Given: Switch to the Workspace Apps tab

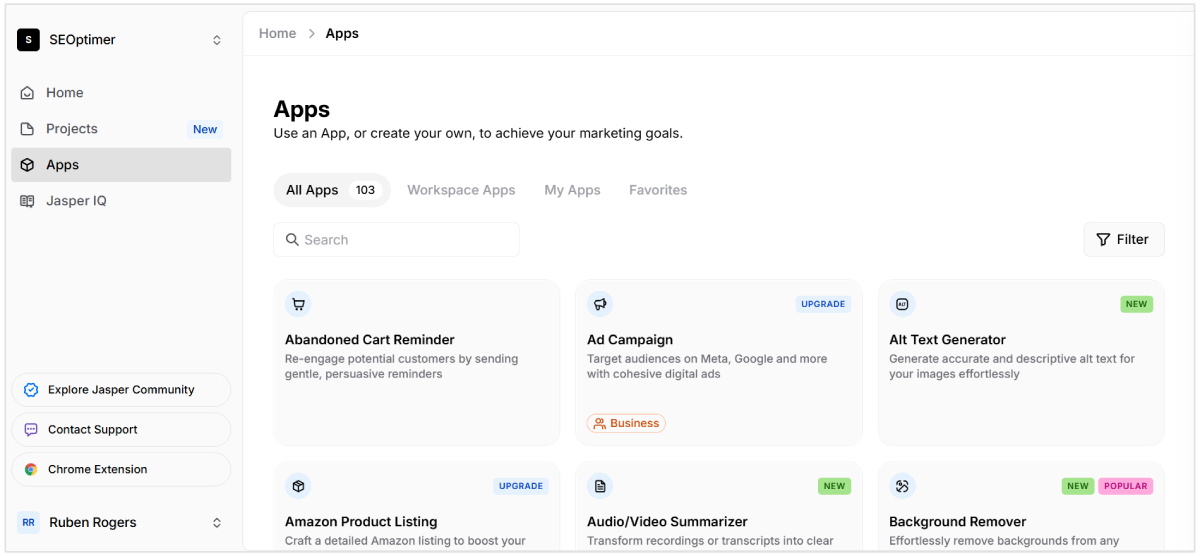Looking at the screenshot, I should click(461, 190).
